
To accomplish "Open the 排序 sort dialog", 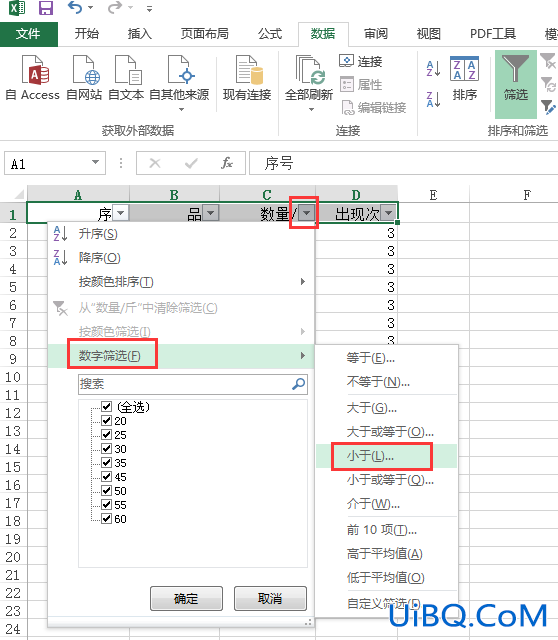I will coord(465,78).
